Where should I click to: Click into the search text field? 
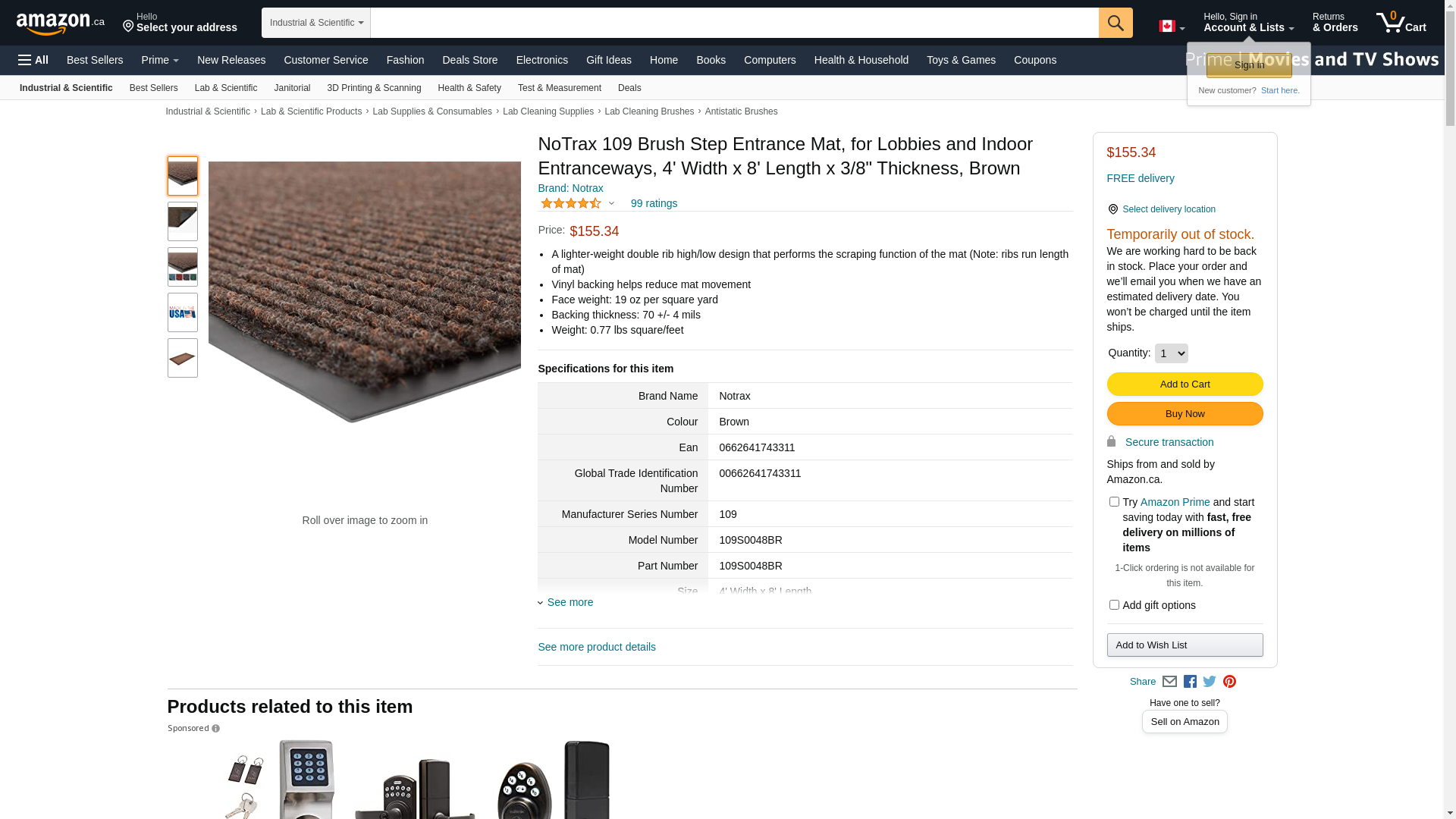[x=734, y=23]
